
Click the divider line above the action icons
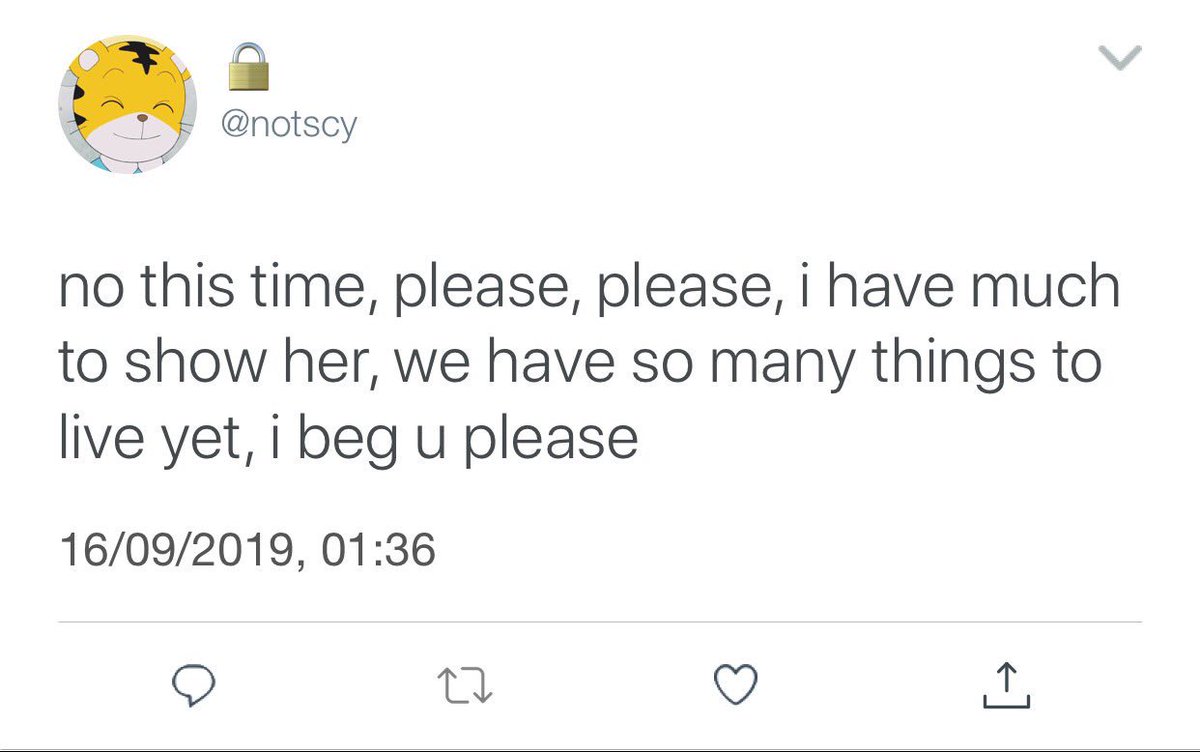pos(600,622)
